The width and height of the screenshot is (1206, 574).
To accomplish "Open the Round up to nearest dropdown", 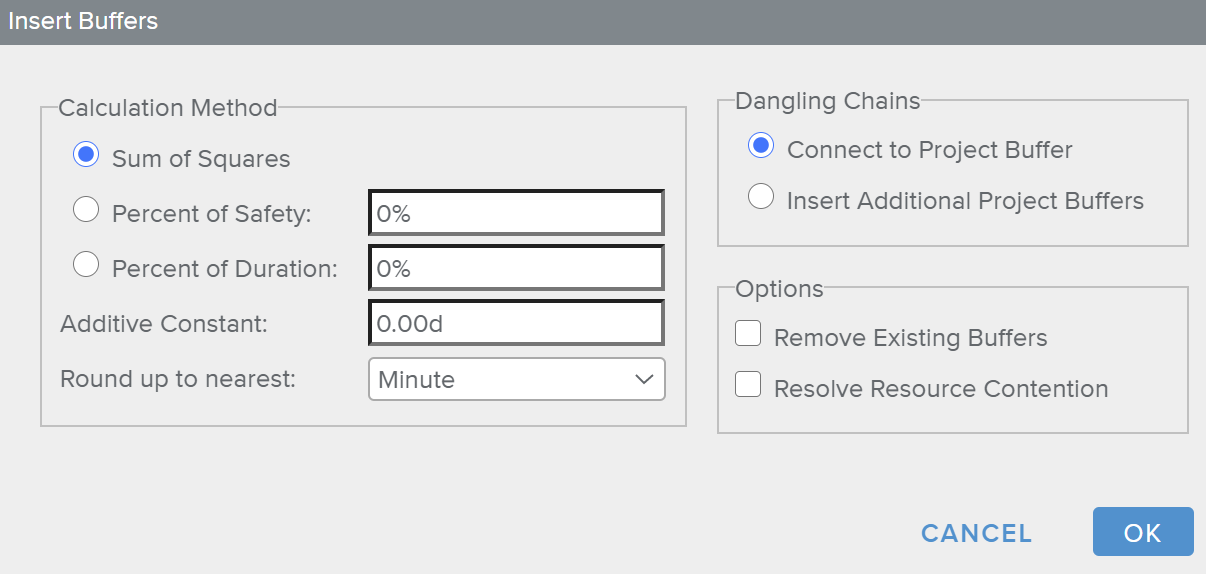I will click(516, 380).
